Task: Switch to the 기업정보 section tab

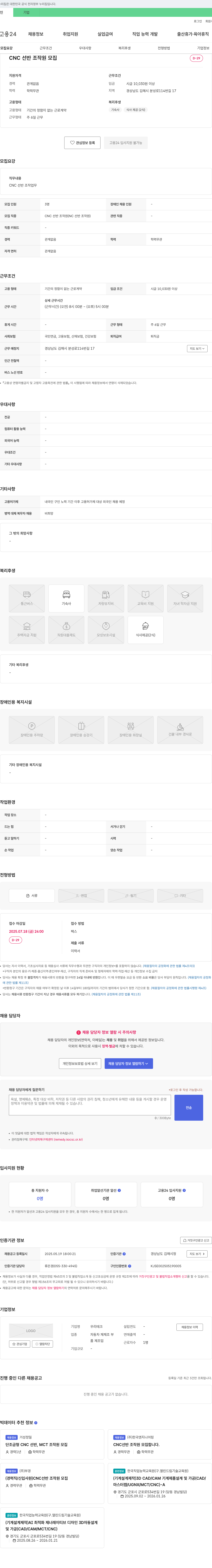Action: 203,48
